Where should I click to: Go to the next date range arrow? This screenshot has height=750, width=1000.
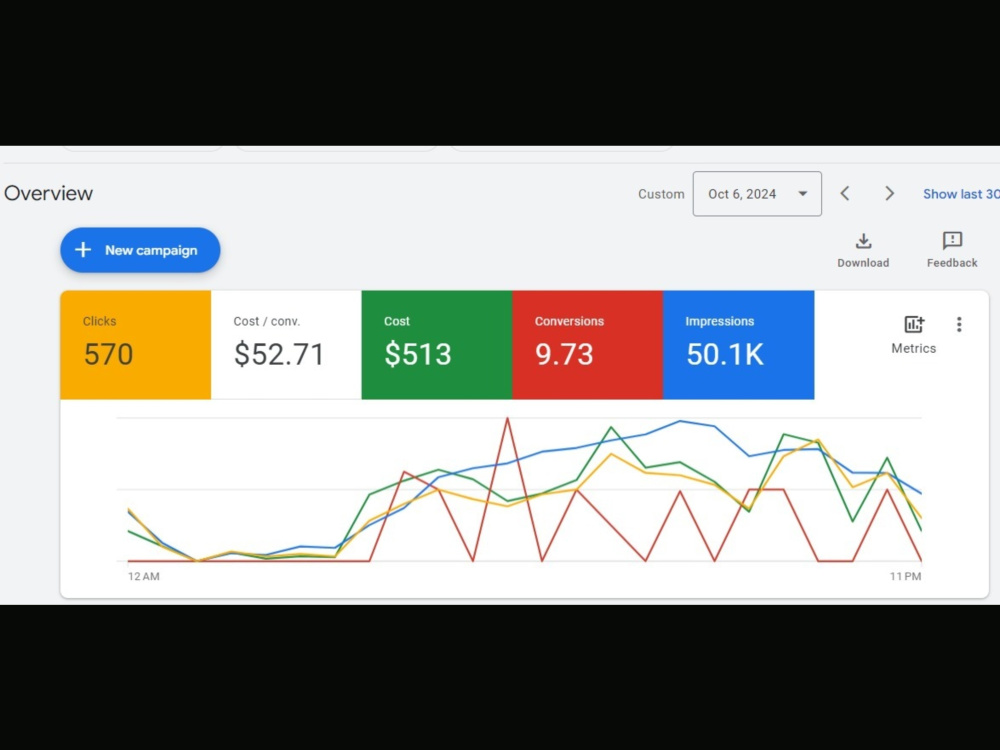tap(890, 194)
